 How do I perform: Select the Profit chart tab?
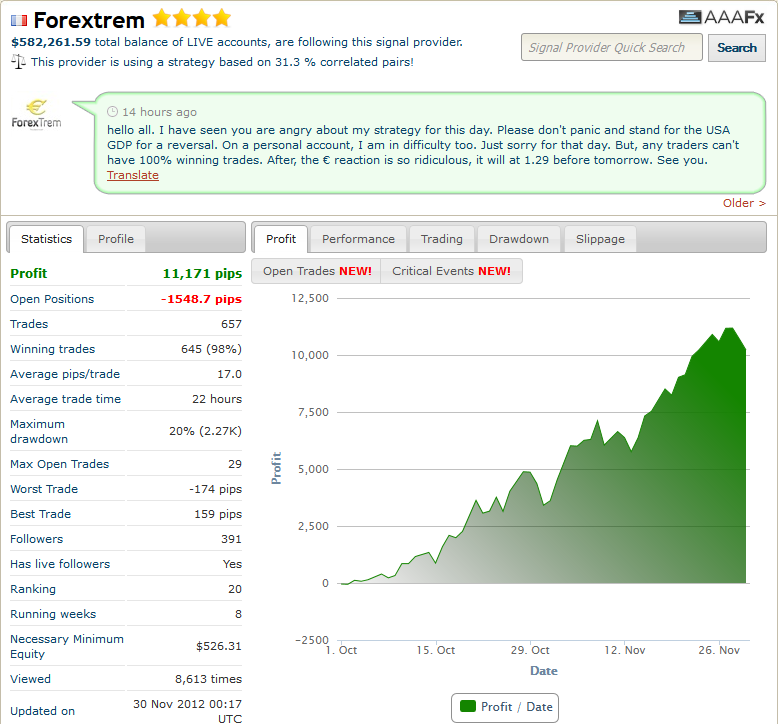point(281,239)
